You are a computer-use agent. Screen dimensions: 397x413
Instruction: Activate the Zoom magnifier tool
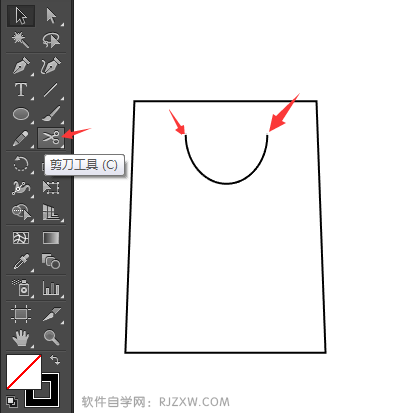51,338
